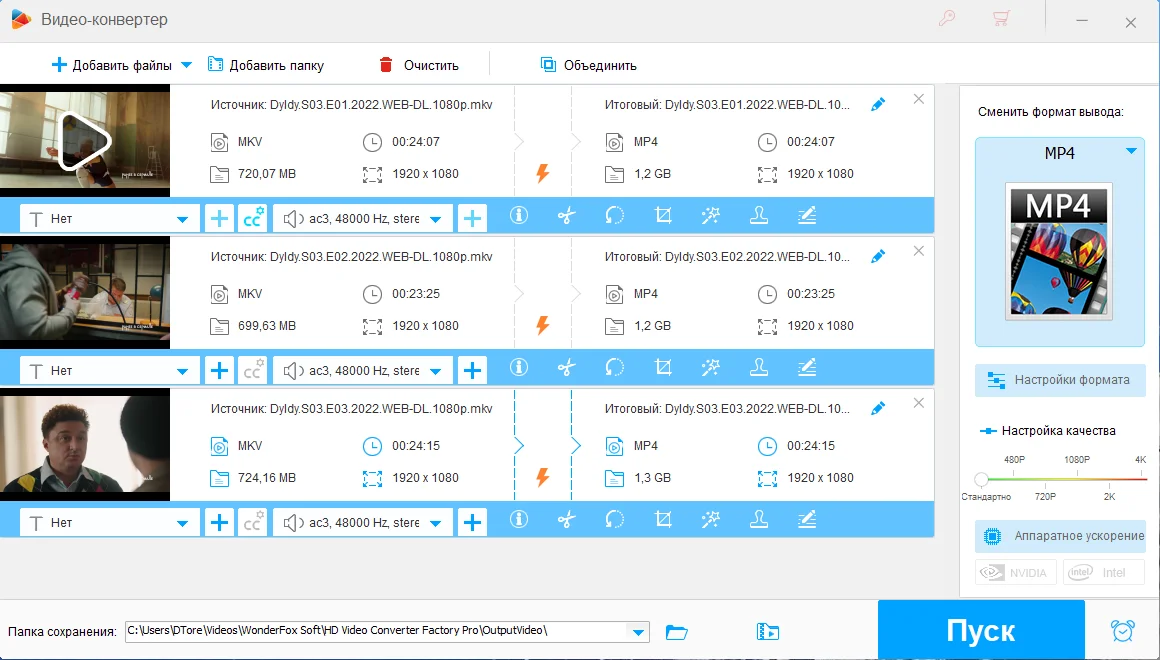Image resolution: width=1160 pixels, height=660 pixels.
Task: Toggle closed captions for E01
Action: (x=252, y=218)
